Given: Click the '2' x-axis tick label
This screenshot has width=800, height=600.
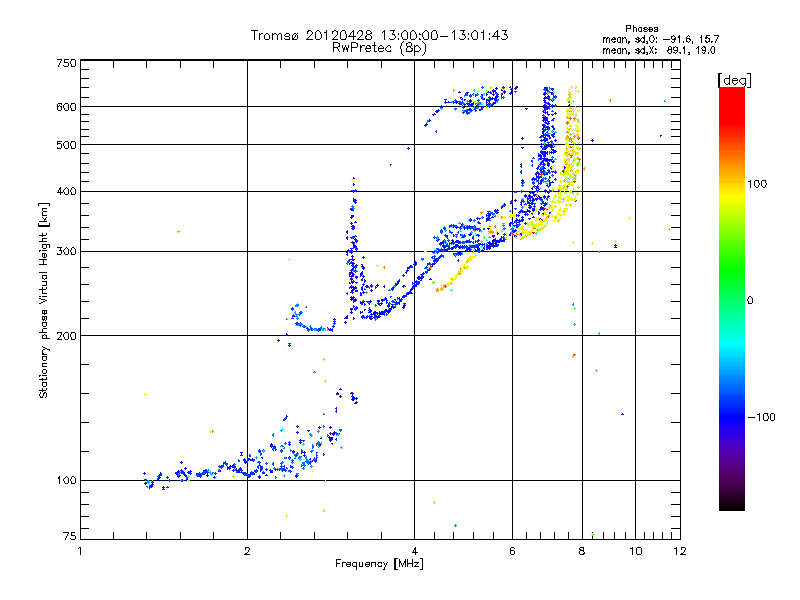Looking at the screenshot, I should click(x=247, y=551).
